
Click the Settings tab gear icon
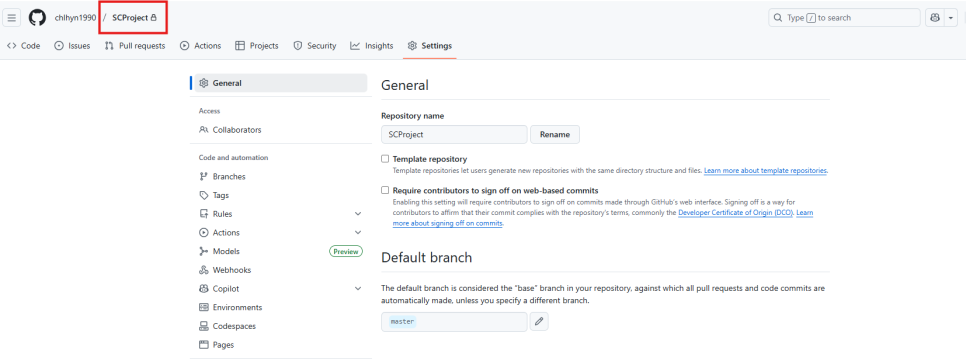point(412,46)
